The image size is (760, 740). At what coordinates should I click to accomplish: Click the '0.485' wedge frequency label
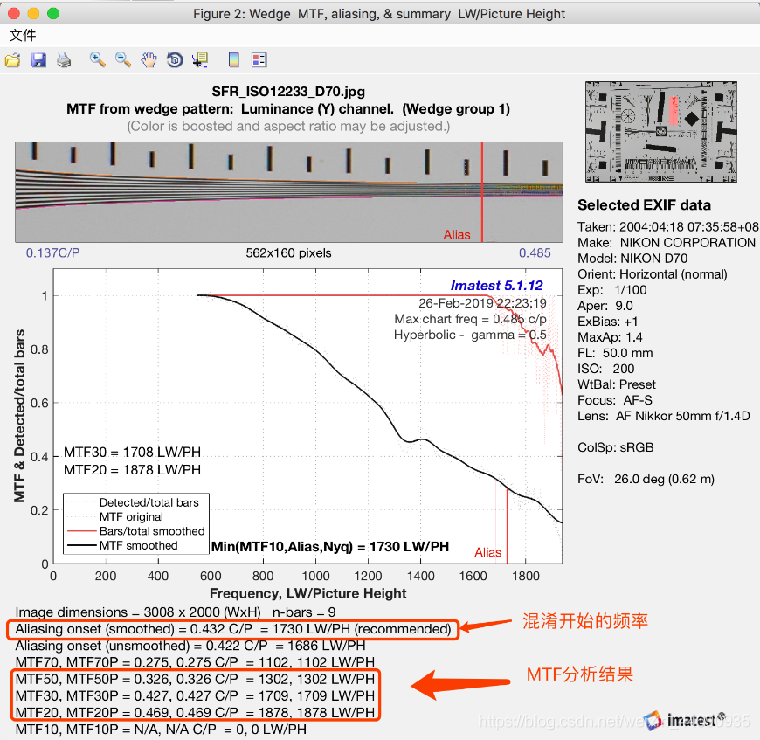click(x=535, y=253)
